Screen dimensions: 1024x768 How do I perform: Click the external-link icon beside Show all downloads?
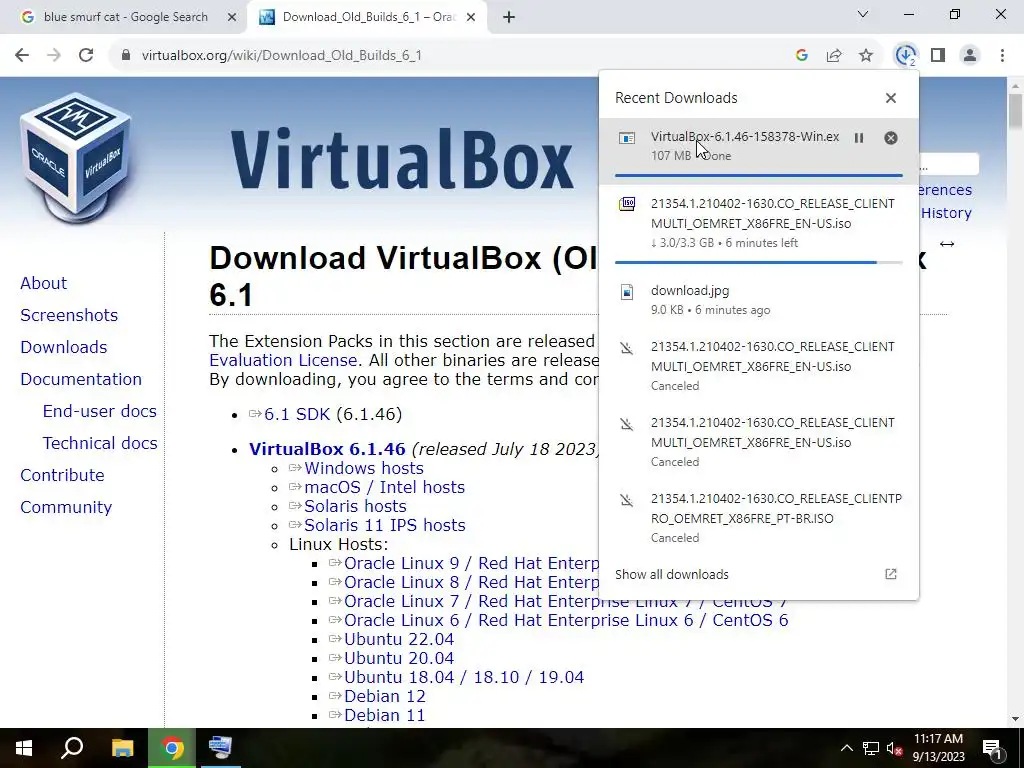pos(891,574)
